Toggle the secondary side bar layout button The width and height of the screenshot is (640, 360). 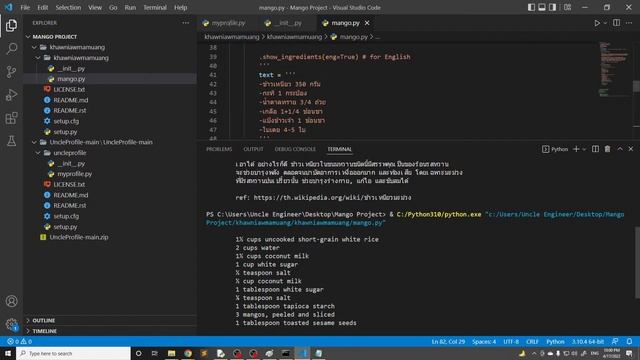[552, 7]
